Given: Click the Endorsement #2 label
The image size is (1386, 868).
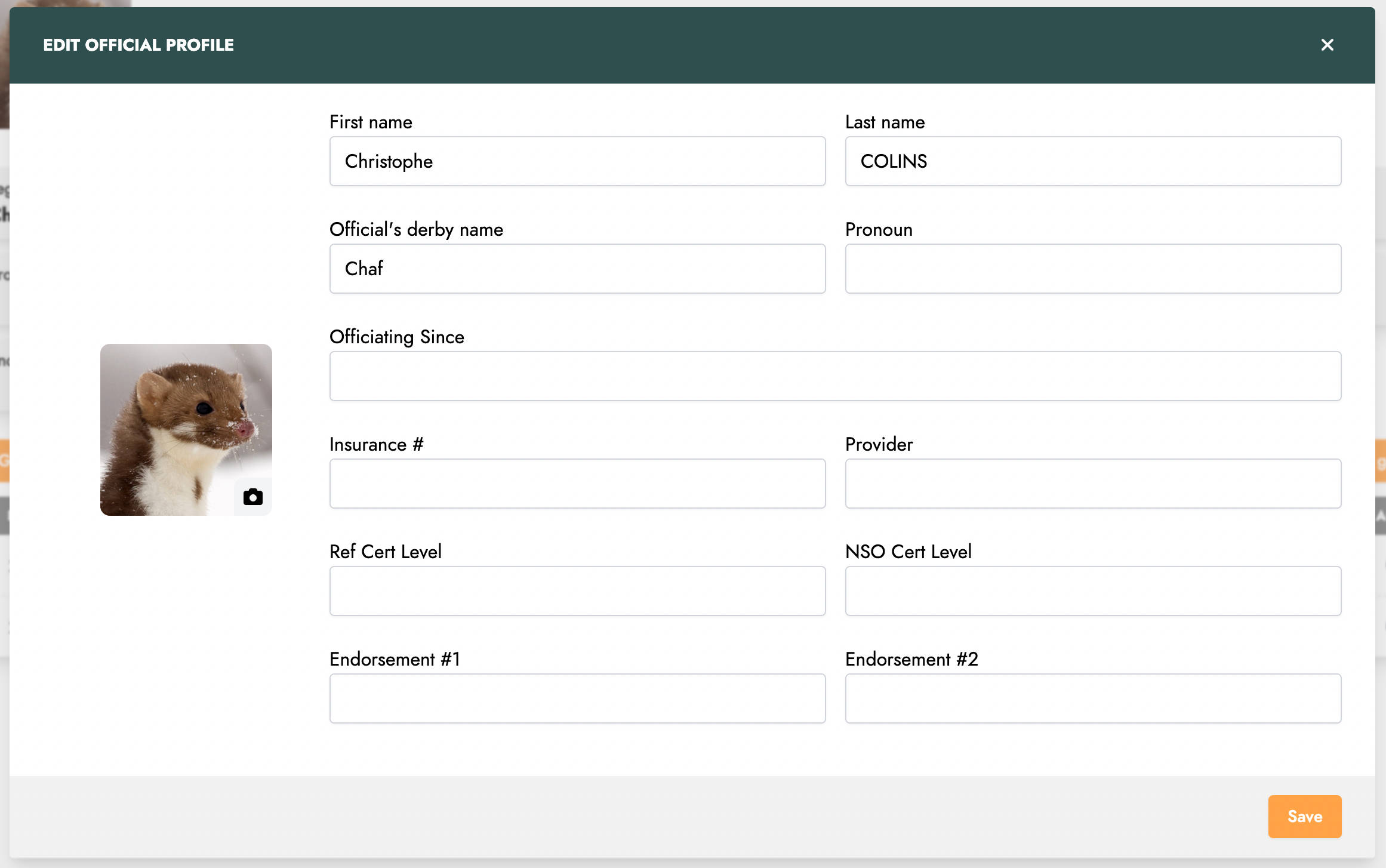Looking at the screenshot, I should (x=911, y=659).
